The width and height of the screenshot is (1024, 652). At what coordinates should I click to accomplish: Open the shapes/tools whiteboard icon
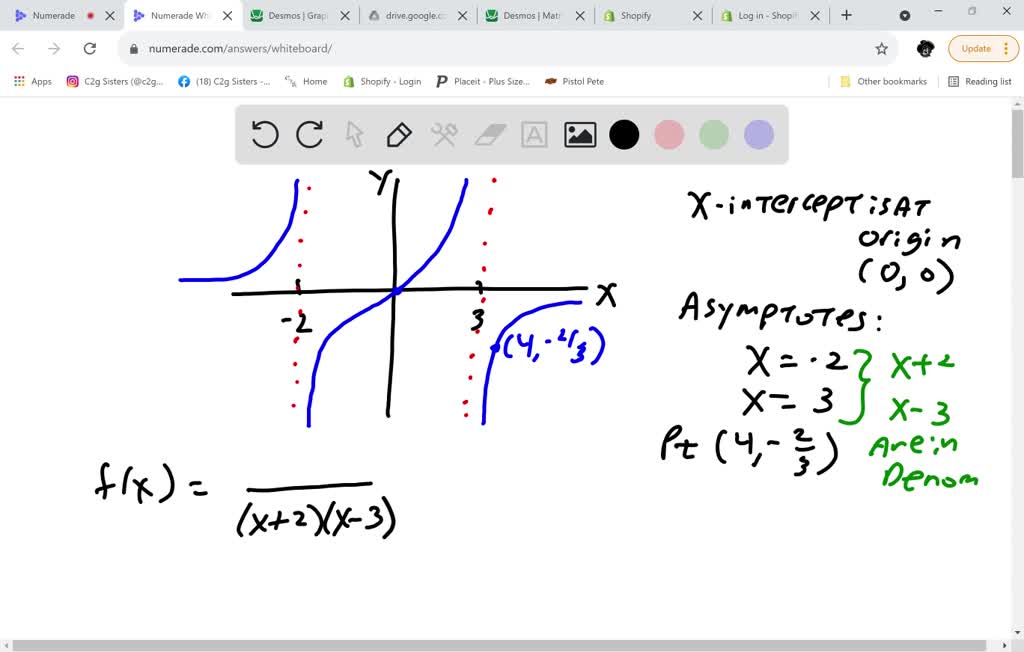click(x=444, y=134)
